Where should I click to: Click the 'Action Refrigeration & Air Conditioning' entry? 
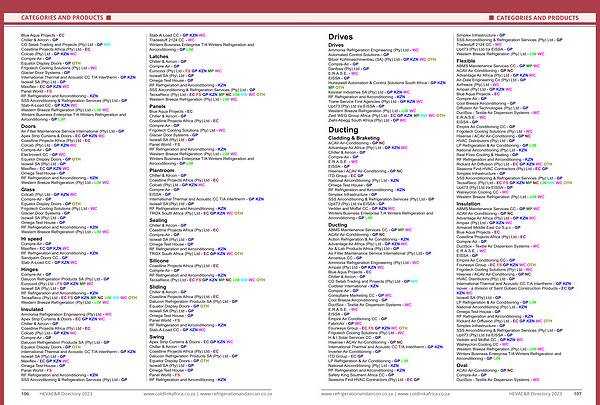point(368,239)
